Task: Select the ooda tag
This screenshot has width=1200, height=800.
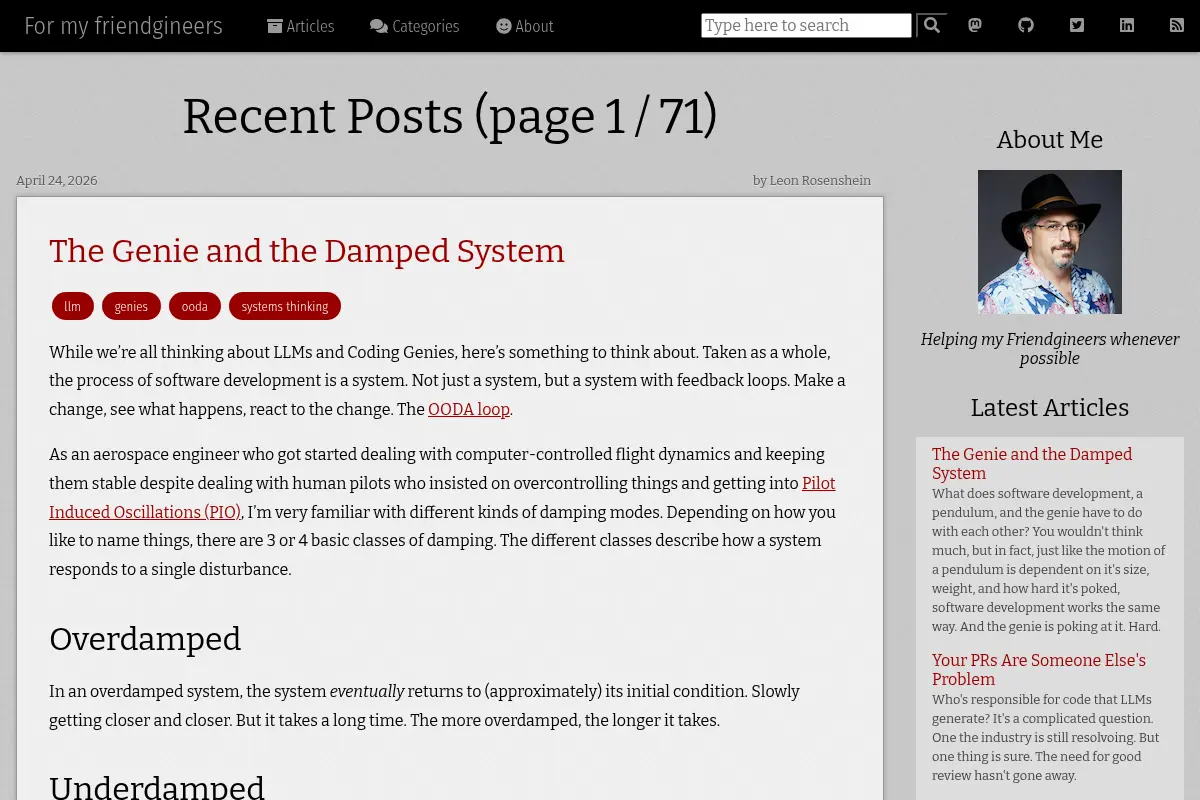Action: tap(195, 306)
